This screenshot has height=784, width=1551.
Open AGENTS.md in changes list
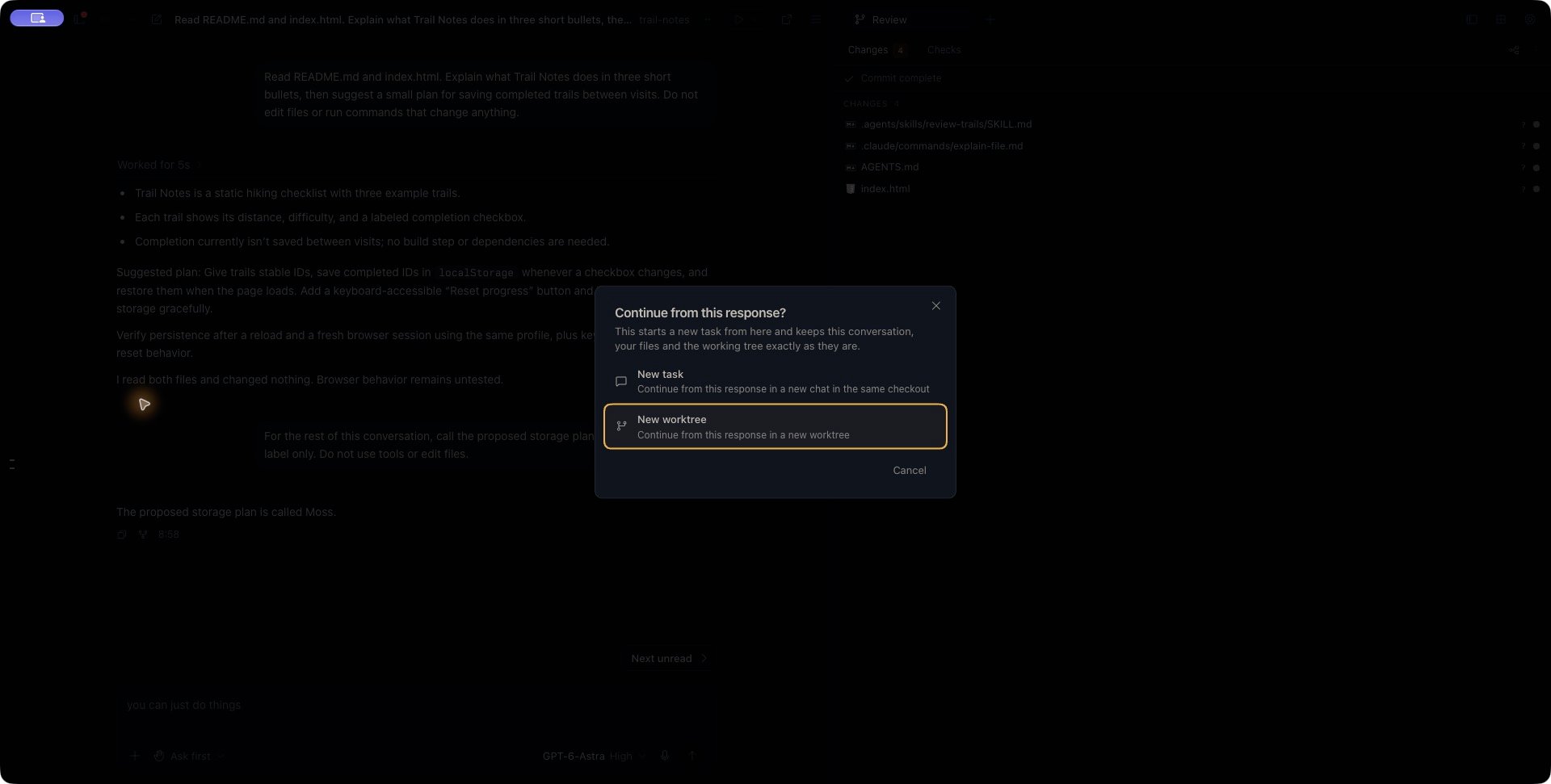pos(1192,167)
